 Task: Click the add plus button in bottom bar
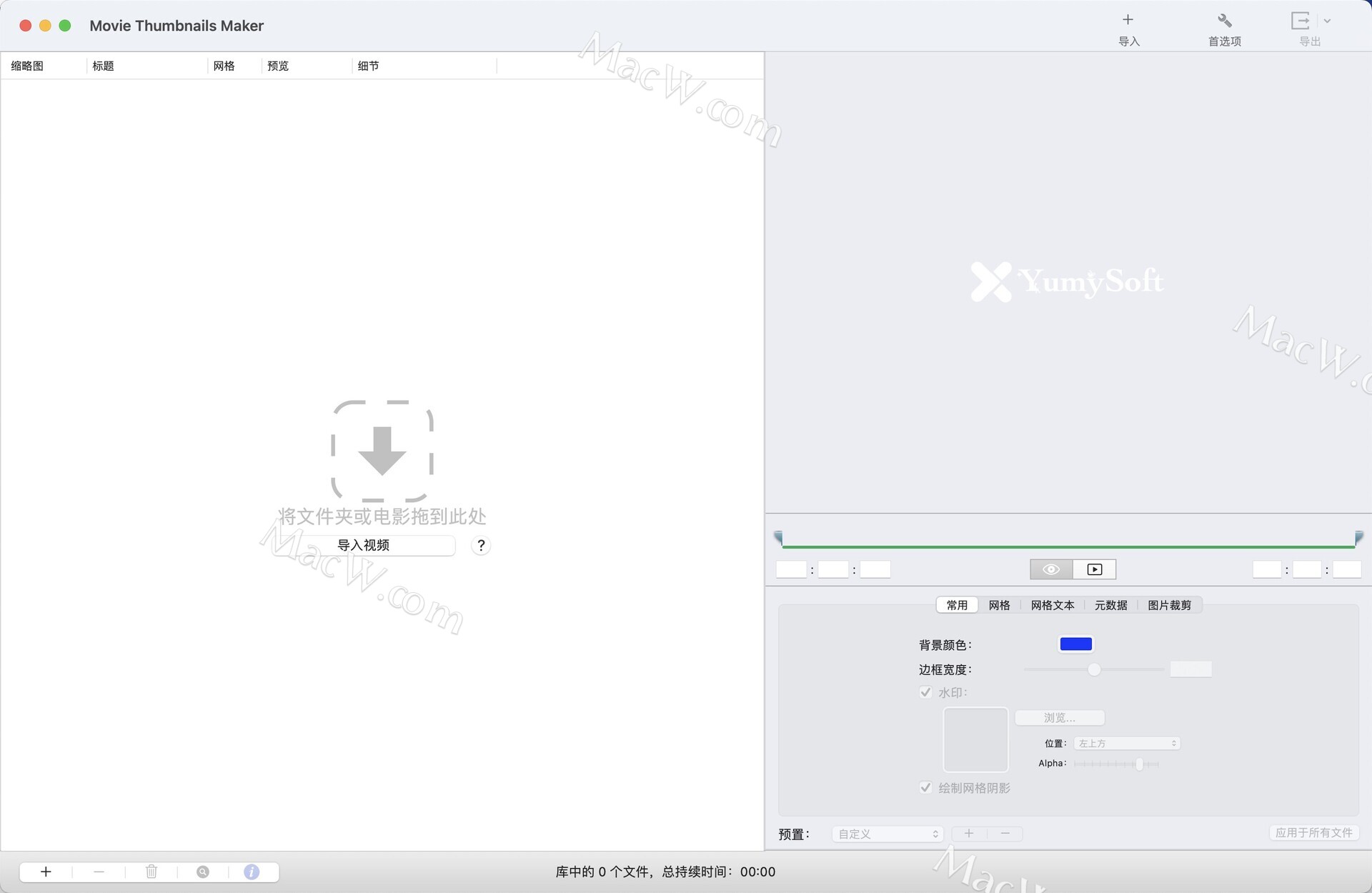point(46,872)
